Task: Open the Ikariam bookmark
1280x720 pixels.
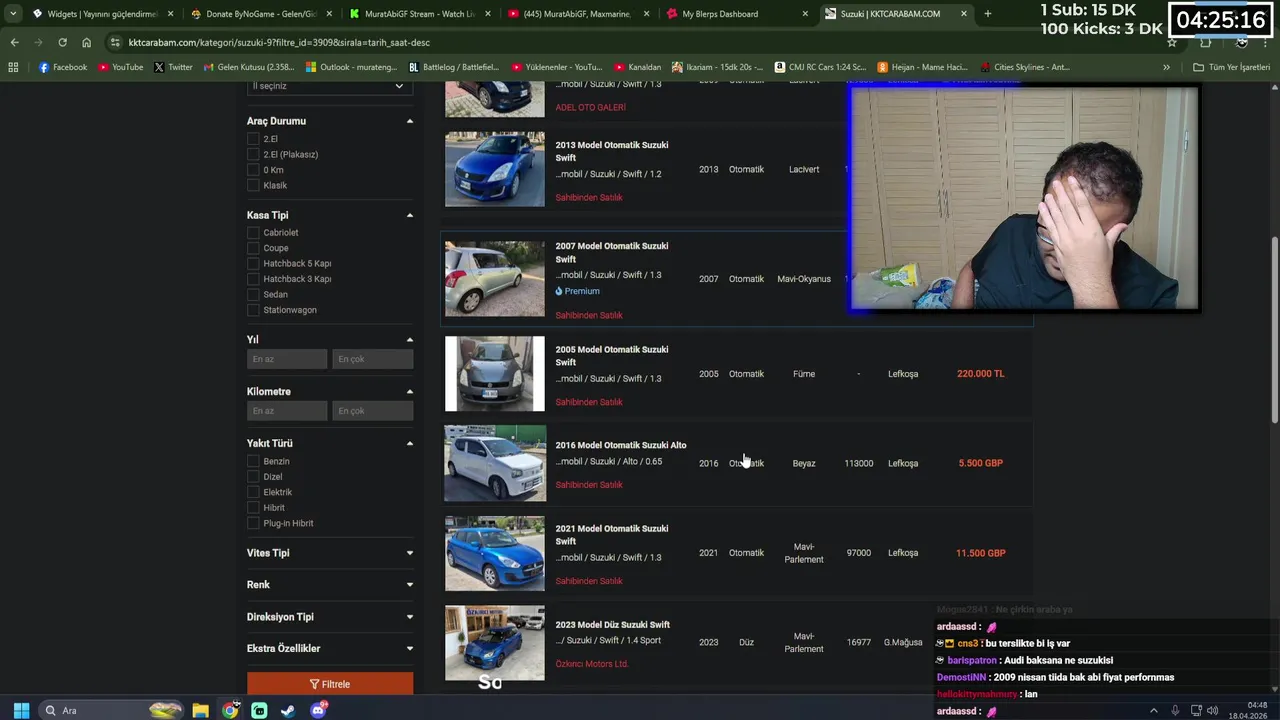Action: [717, 67]
